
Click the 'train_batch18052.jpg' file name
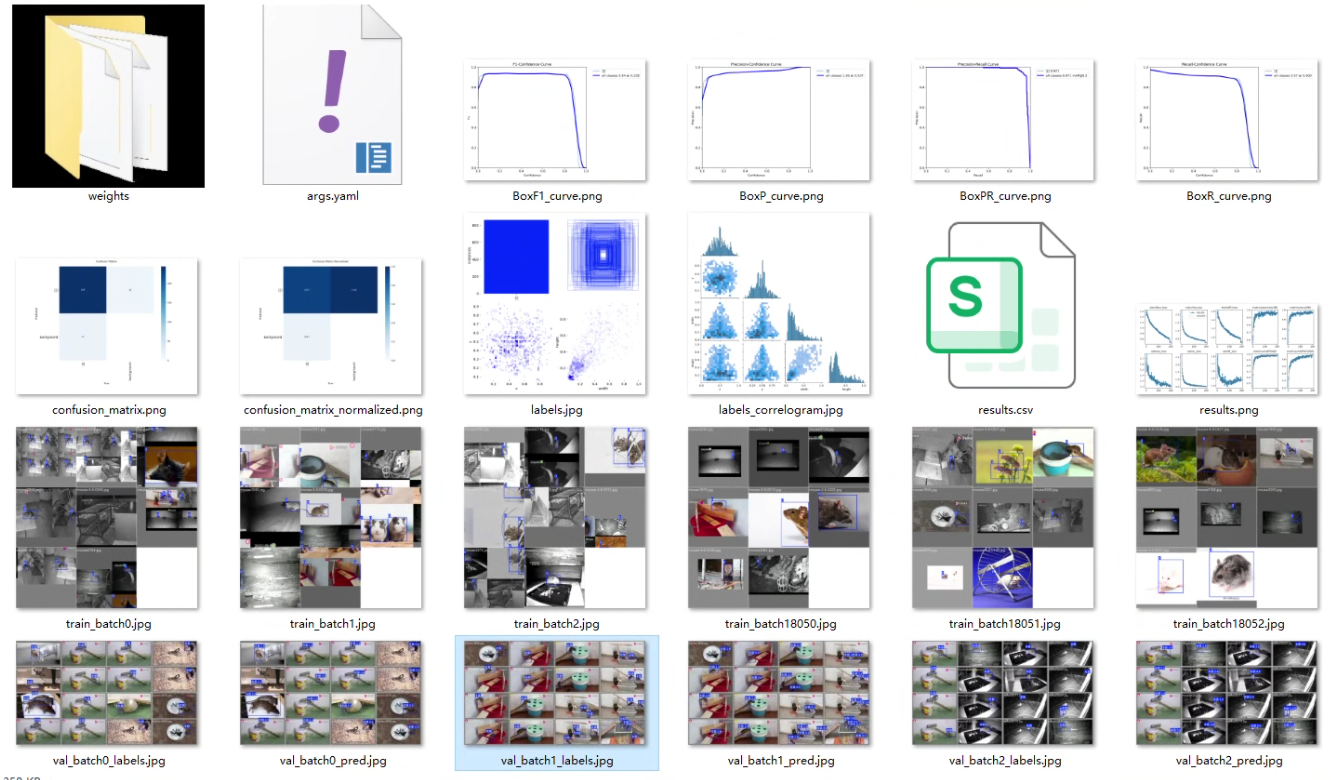[1228, 624]
